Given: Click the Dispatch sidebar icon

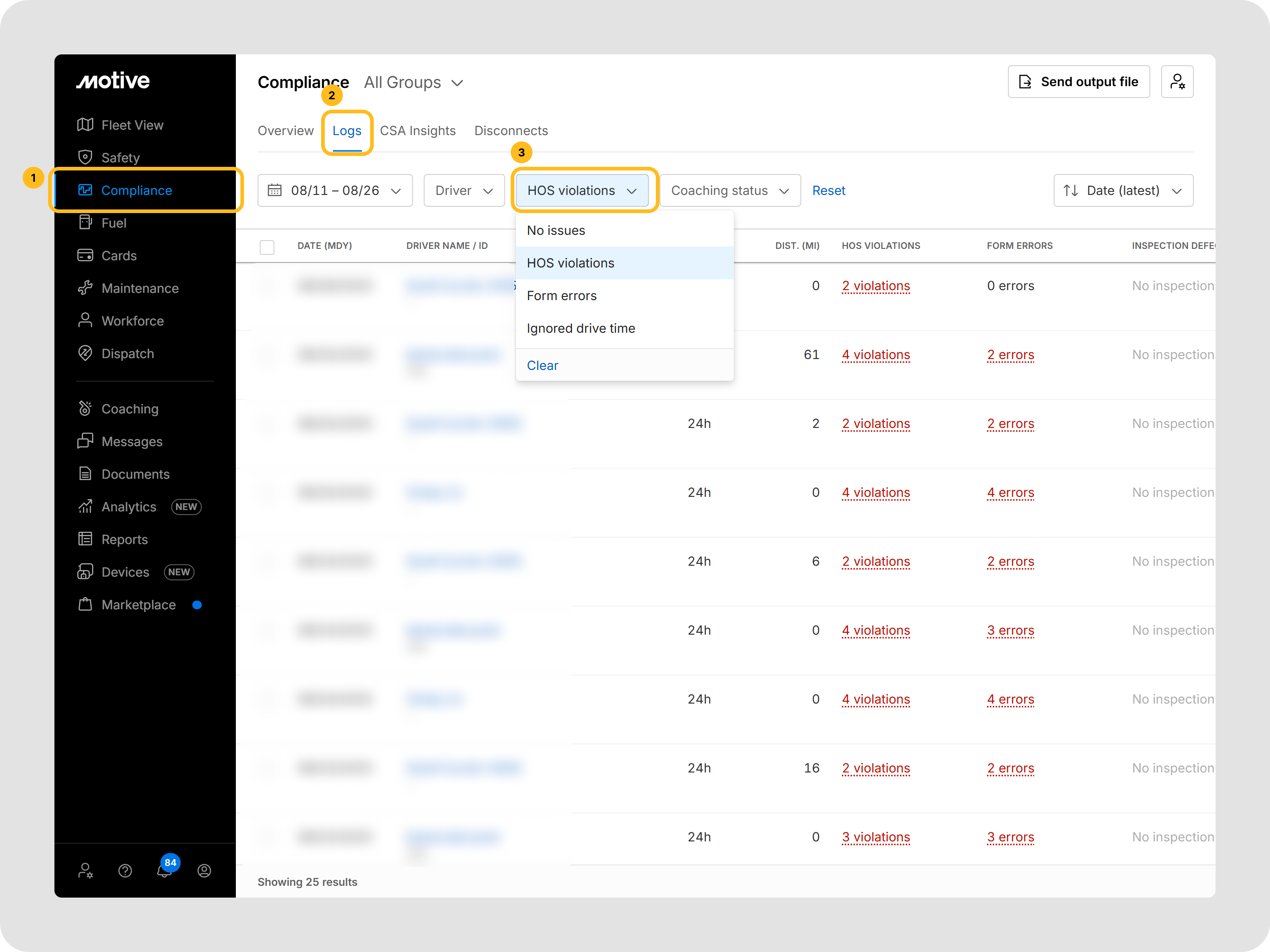Looking at the screenshot, I should tap(85, 354).
